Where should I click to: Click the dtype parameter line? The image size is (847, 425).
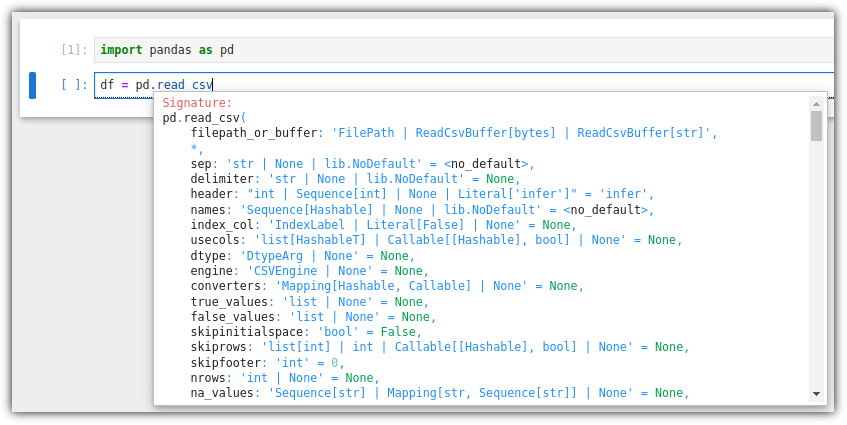click(302, 255)
